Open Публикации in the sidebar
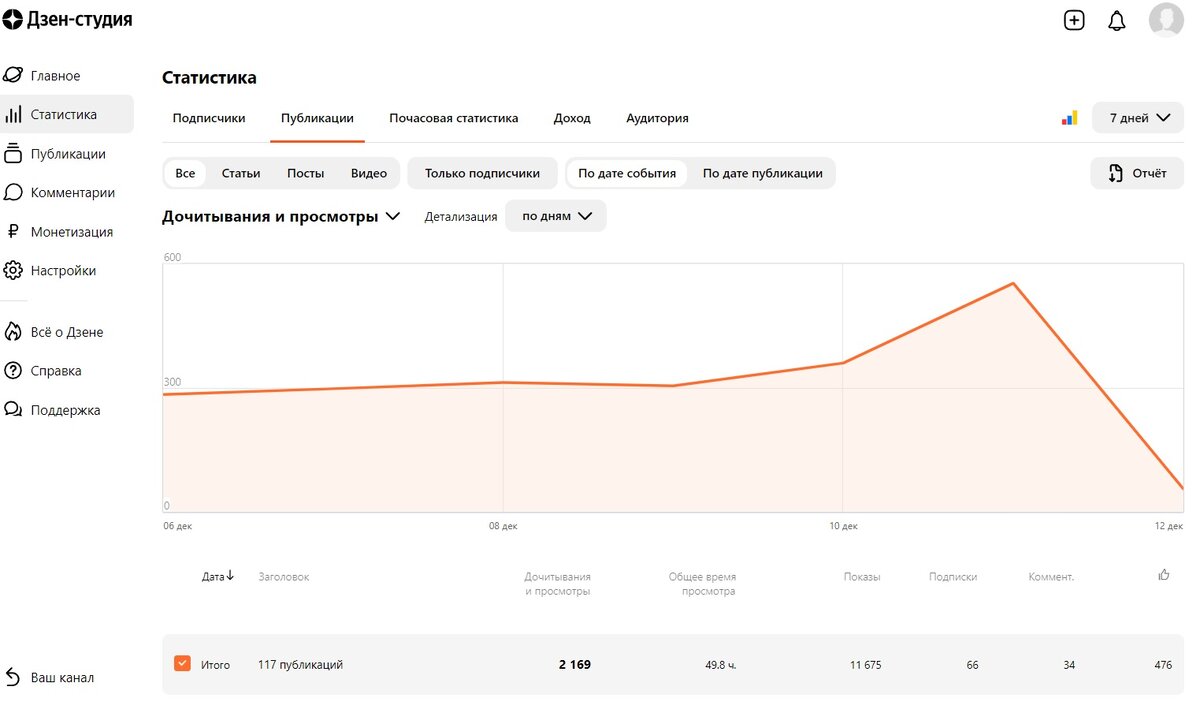This screenshot has height=709, width=1200. pos(66,153)
